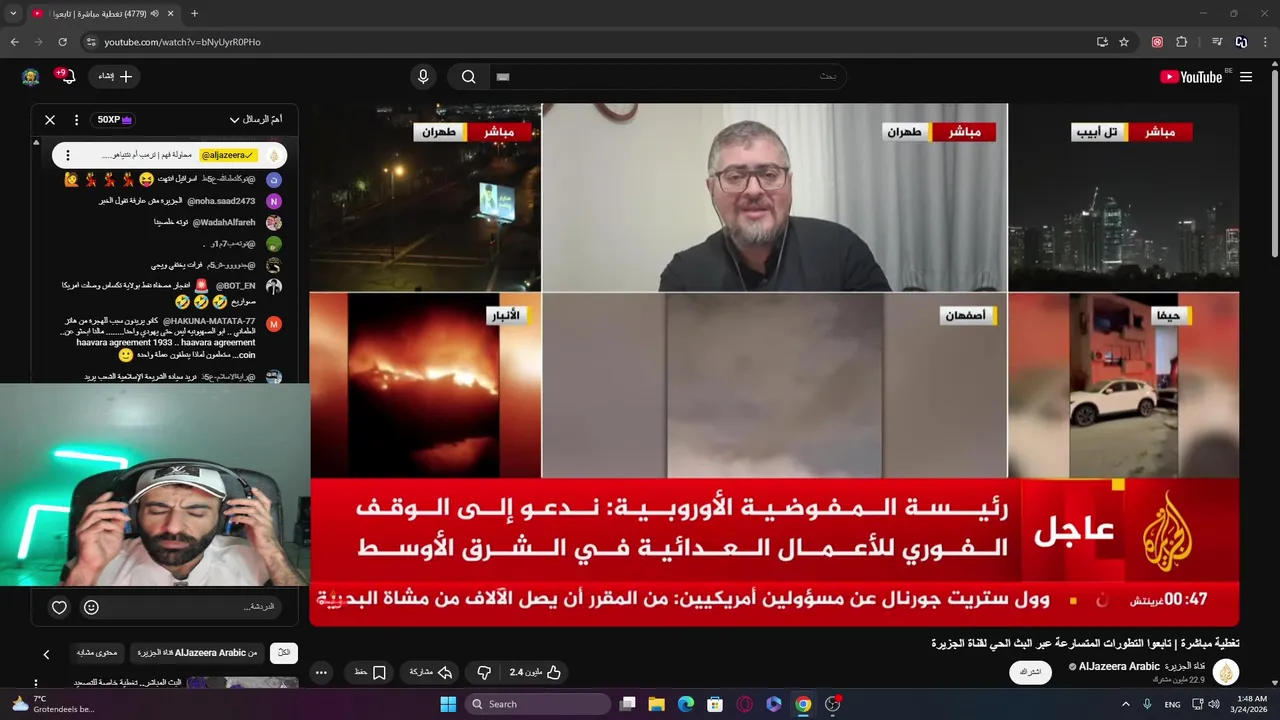Click red extension icon in toolbar
This screenshot has width=1280, height=720.
click(1157, 42)
